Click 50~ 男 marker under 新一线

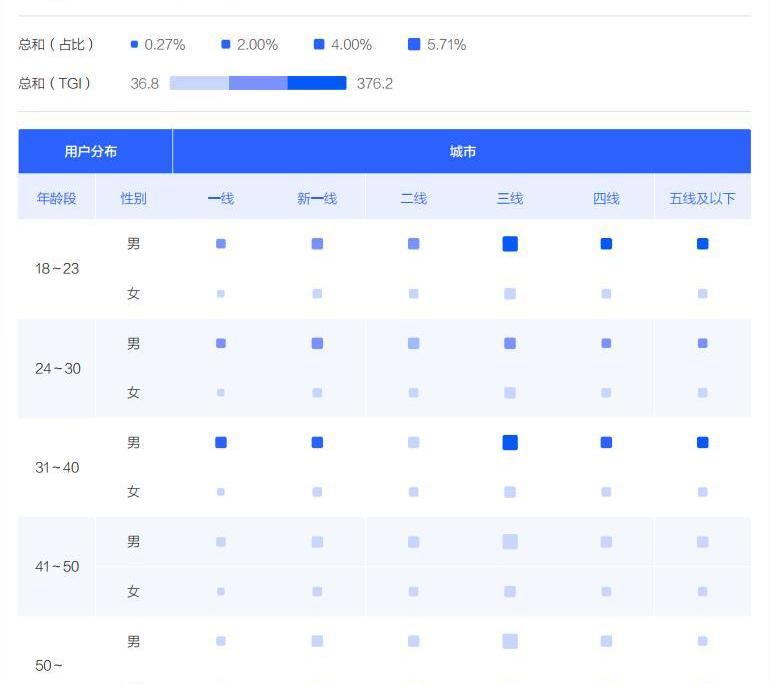tap(317, 641)
